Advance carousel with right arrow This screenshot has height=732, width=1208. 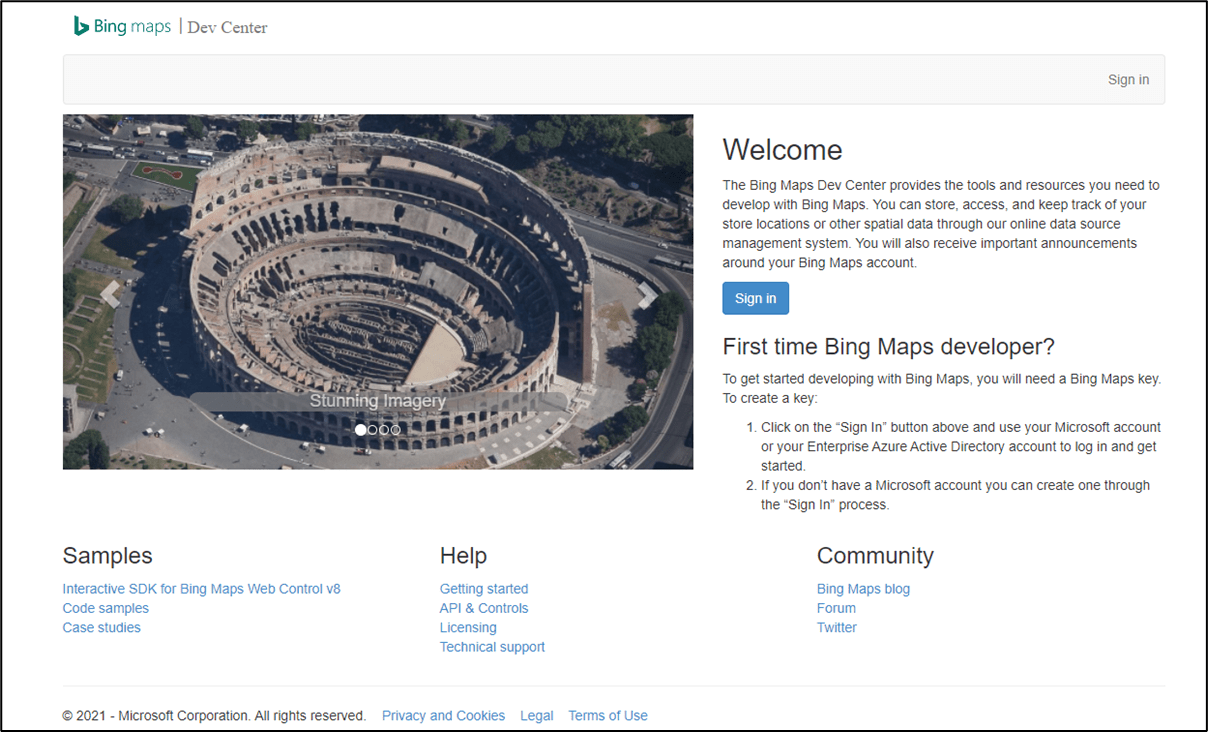tap(647, 293)
